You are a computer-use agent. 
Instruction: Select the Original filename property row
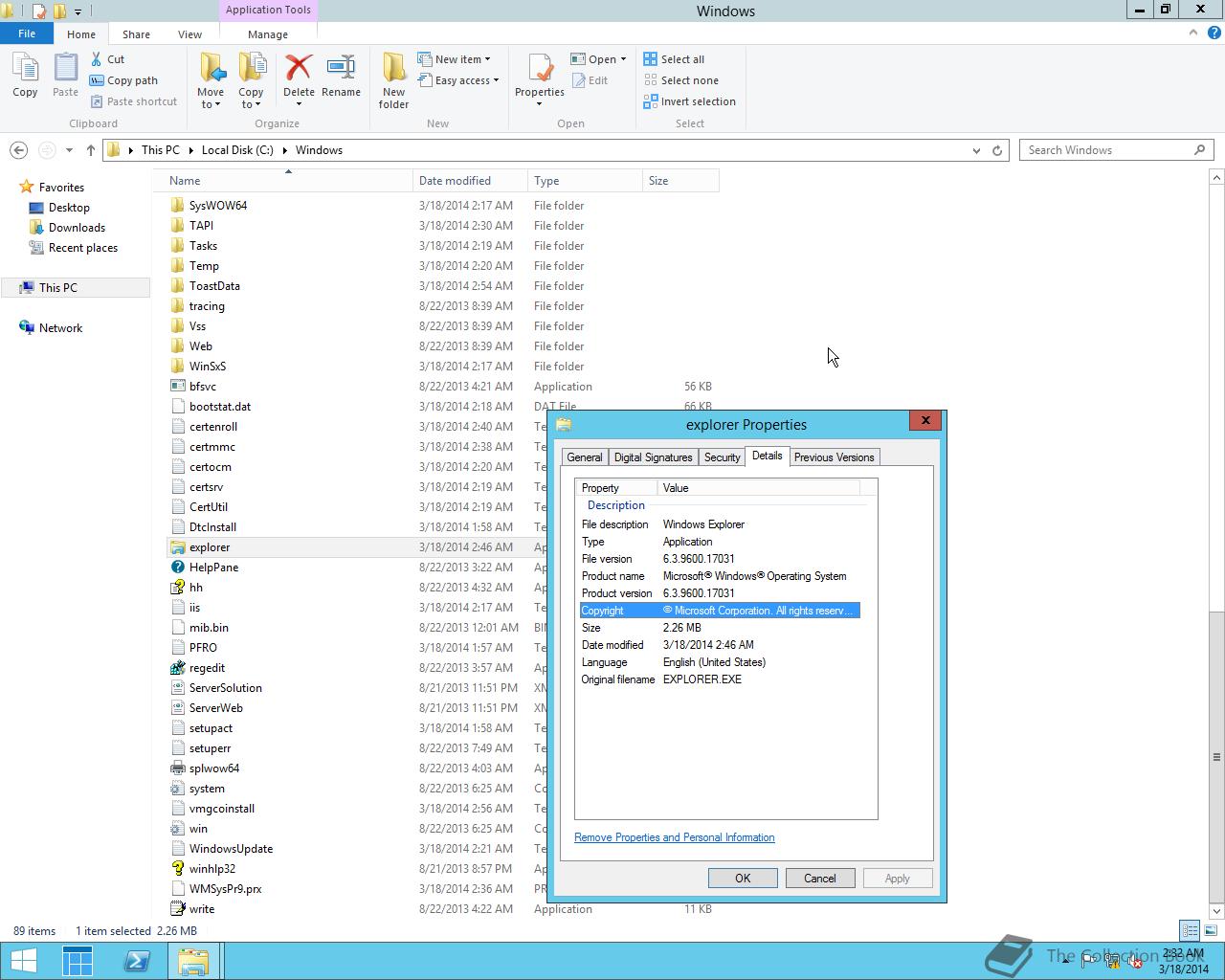point(720,679)
